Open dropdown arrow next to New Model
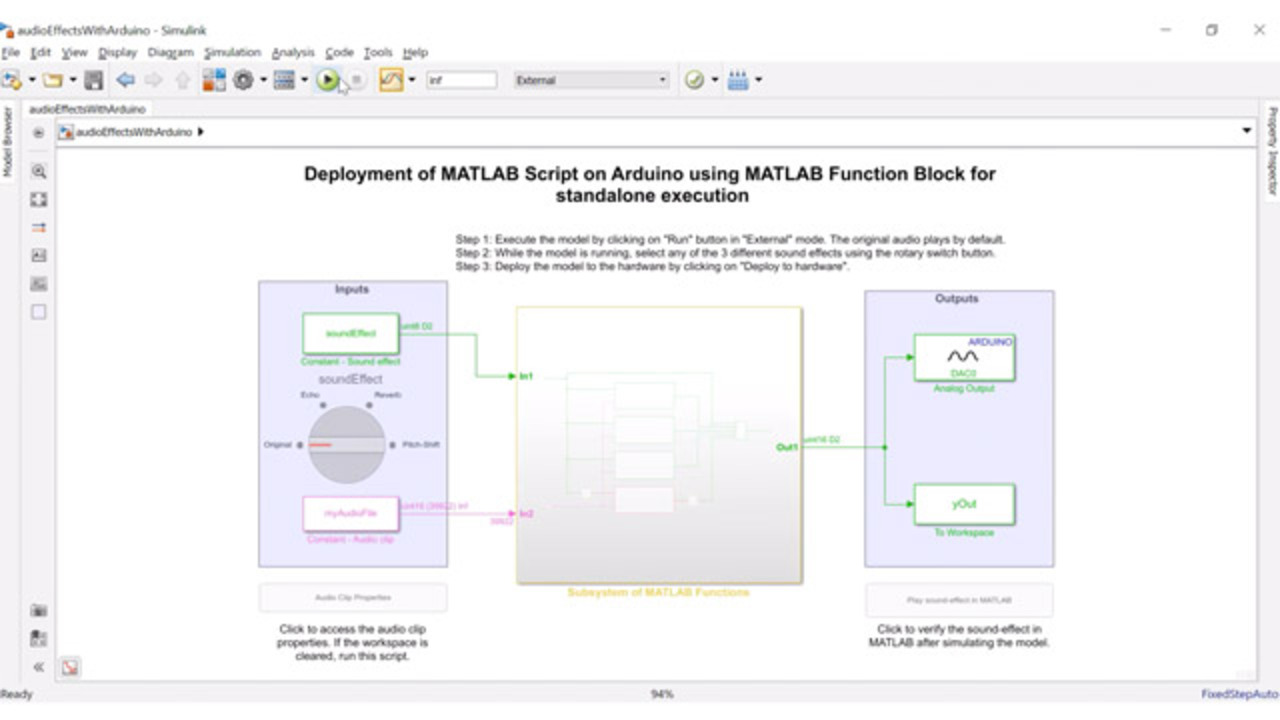 coord(31,80)
